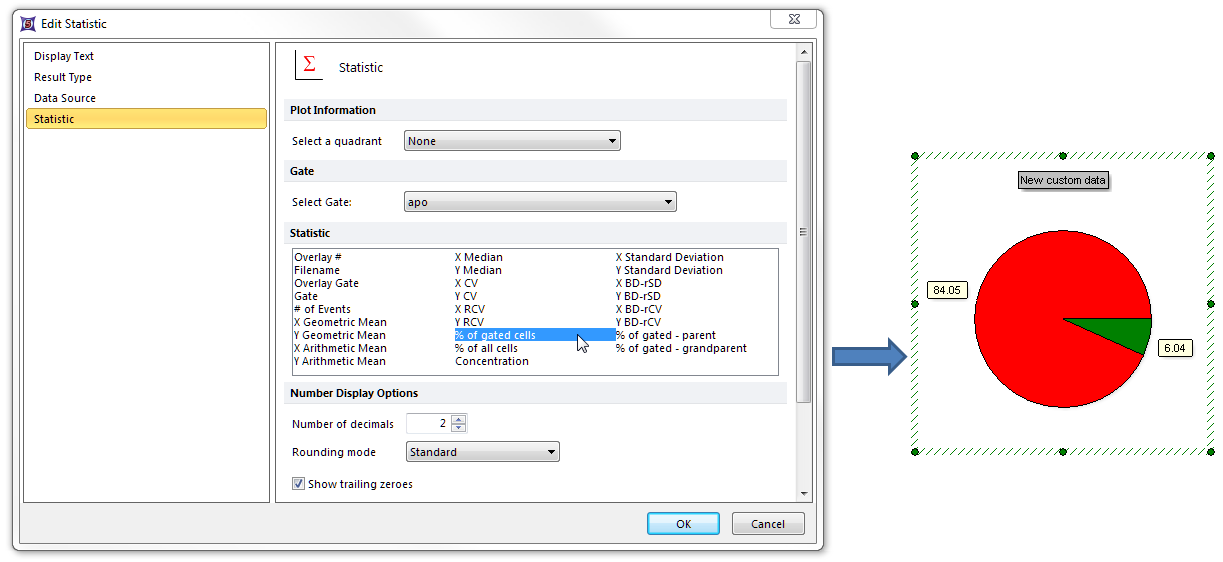Expand the Select Gate dropdown
This screenshot has height=562, width=1223.
540,202
